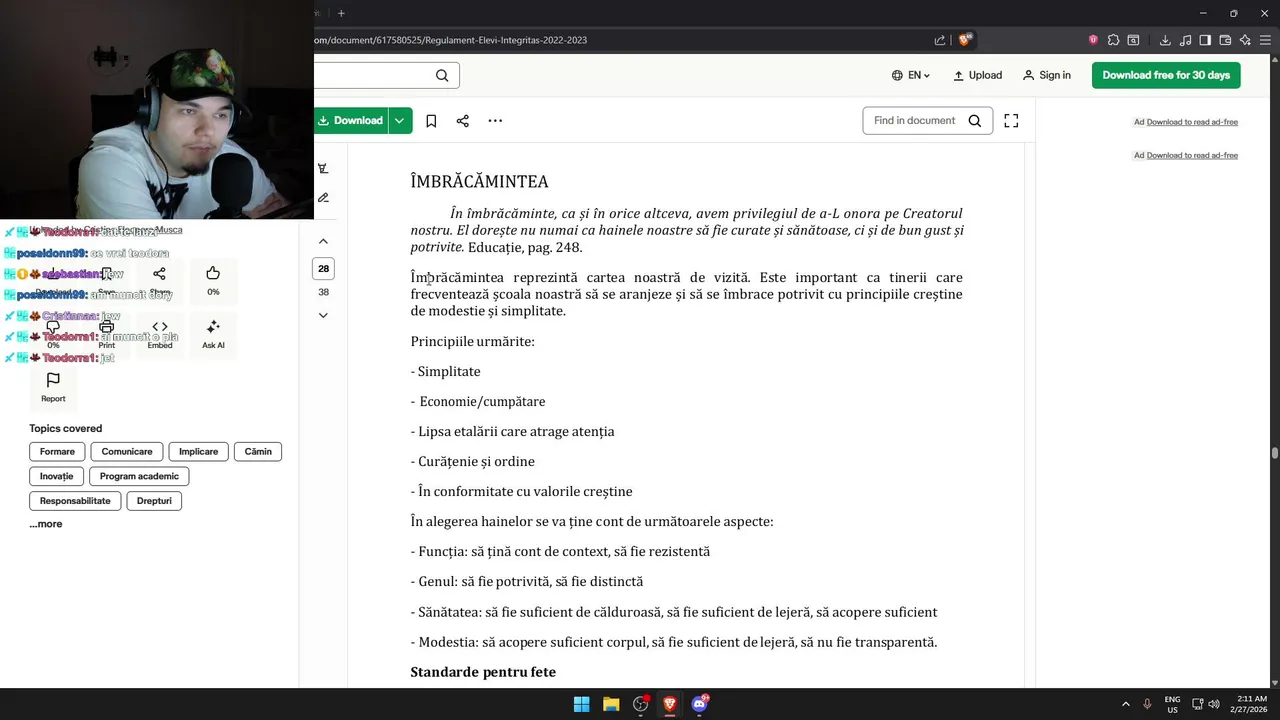The image size is (1280, 720).
Task: Open a new browser tab with plus
Action: click(x=341, y=13)
